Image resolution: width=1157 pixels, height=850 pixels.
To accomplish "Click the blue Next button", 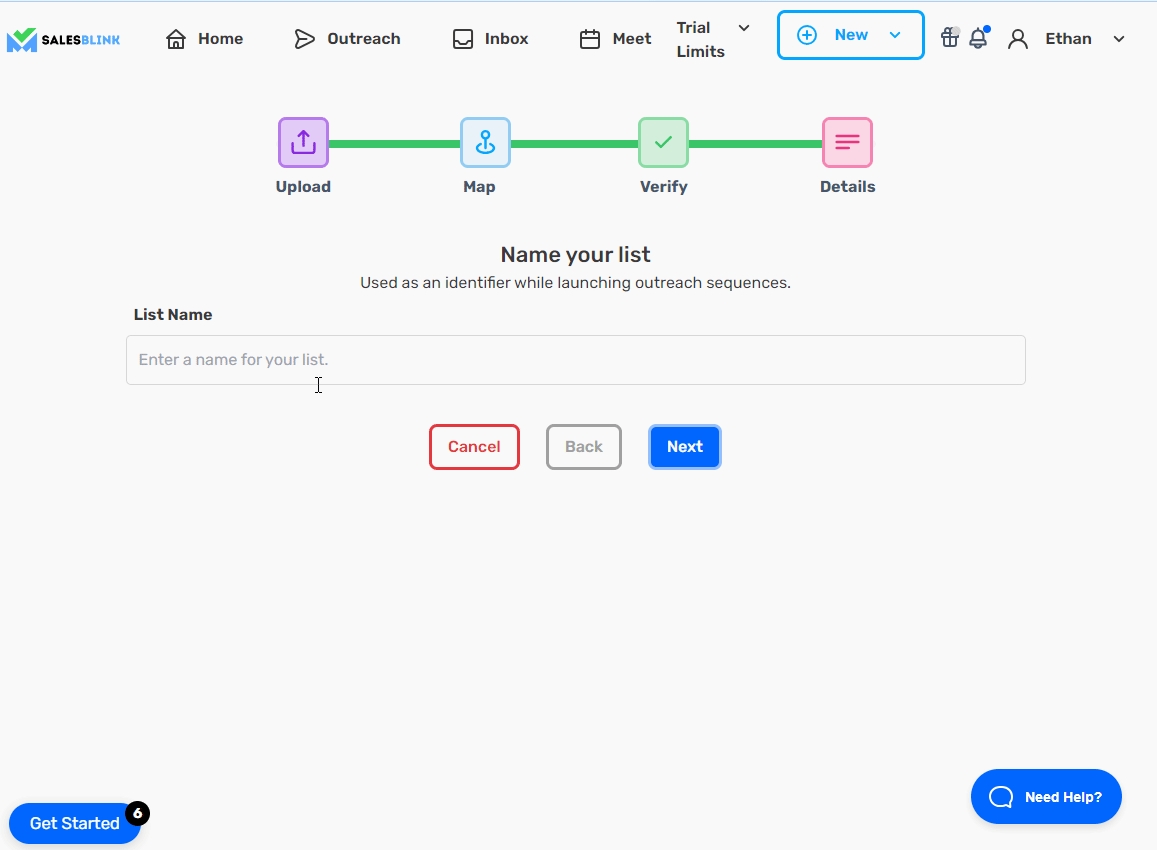I will (x=685, y=447).
